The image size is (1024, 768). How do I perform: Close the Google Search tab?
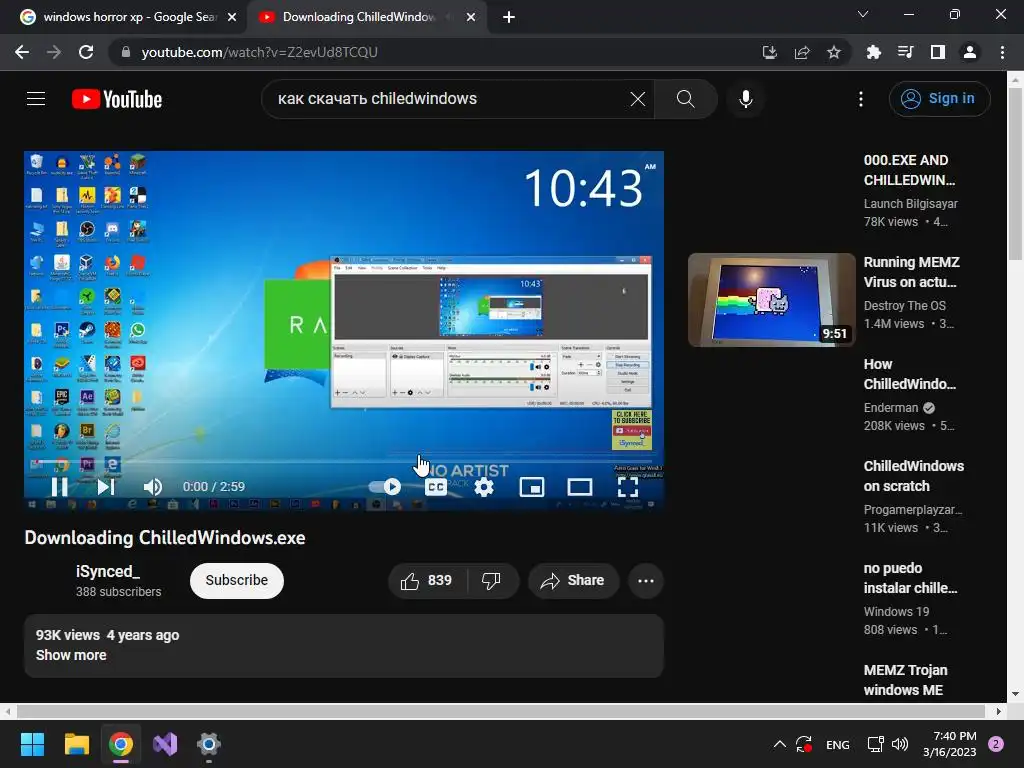pos(232,17)
